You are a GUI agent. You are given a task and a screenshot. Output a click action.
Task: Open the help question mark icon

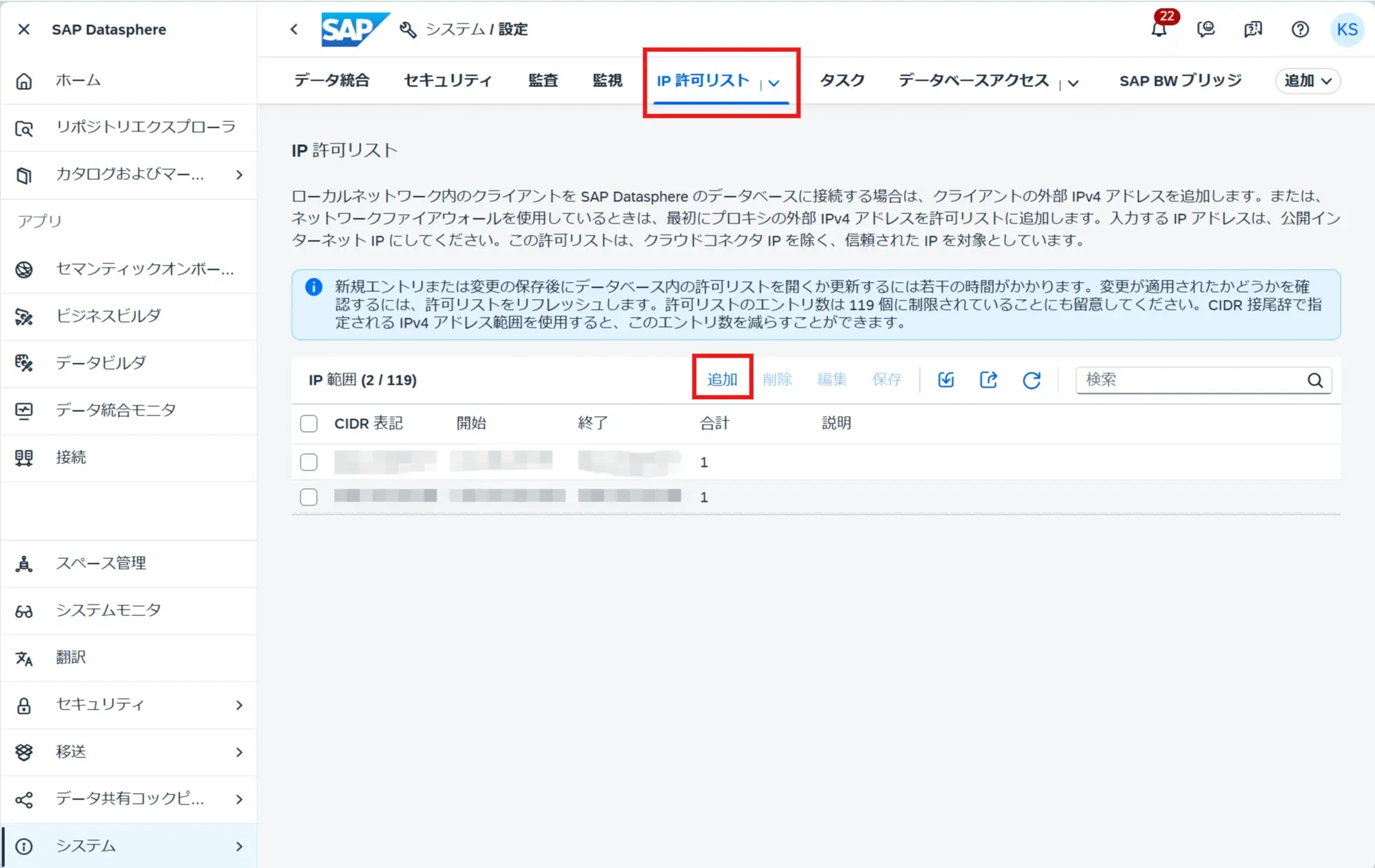[1299, 29]
